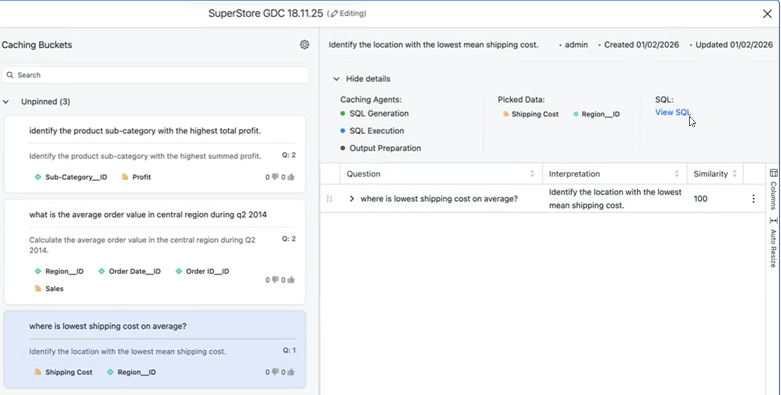This screenshot has width=781, height=395.
Task: Click thumbs-up on shipping cost bucket
Action: 291,372
